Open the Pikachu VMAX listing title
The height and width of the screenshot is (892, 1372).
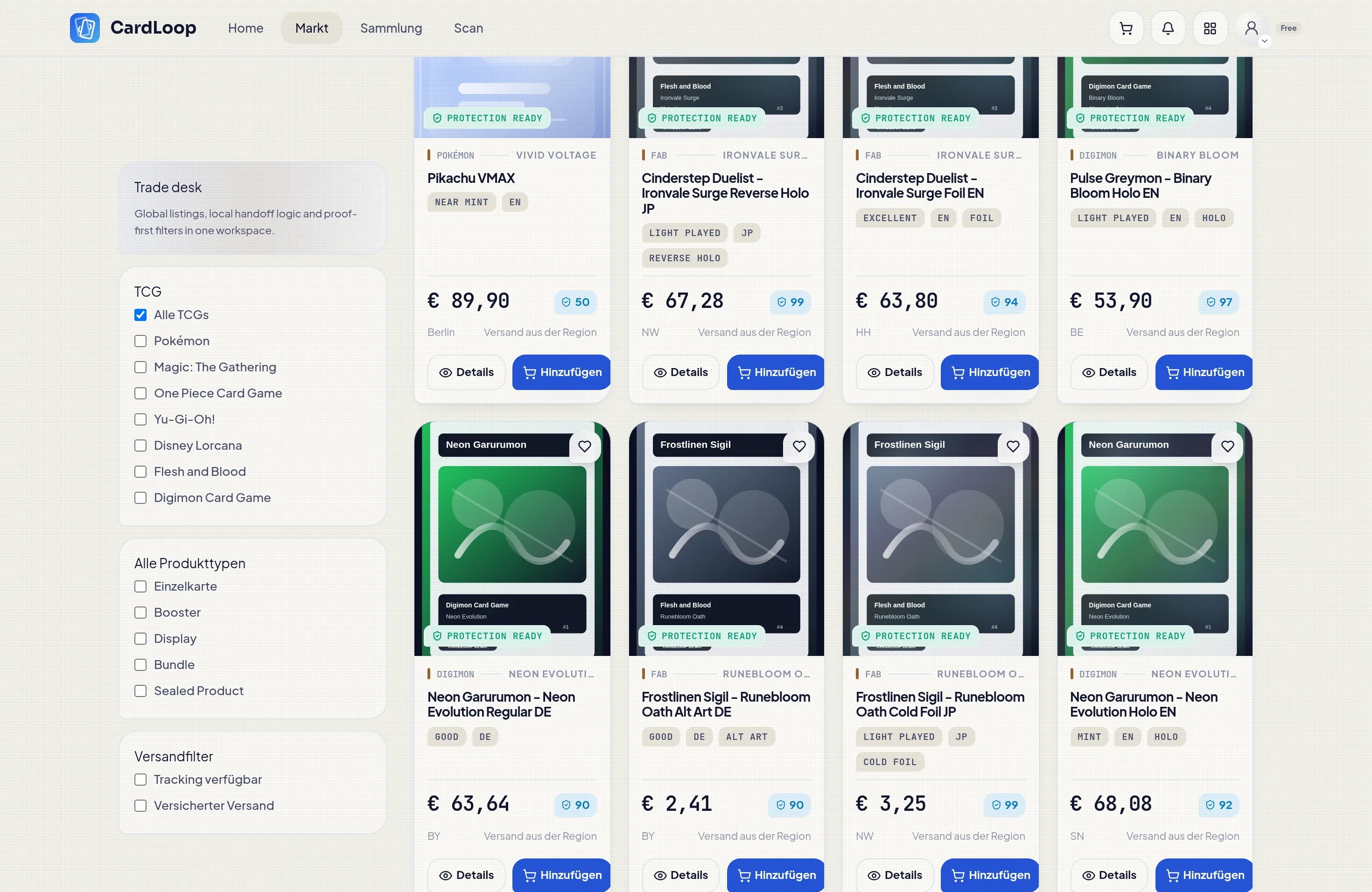471,178
